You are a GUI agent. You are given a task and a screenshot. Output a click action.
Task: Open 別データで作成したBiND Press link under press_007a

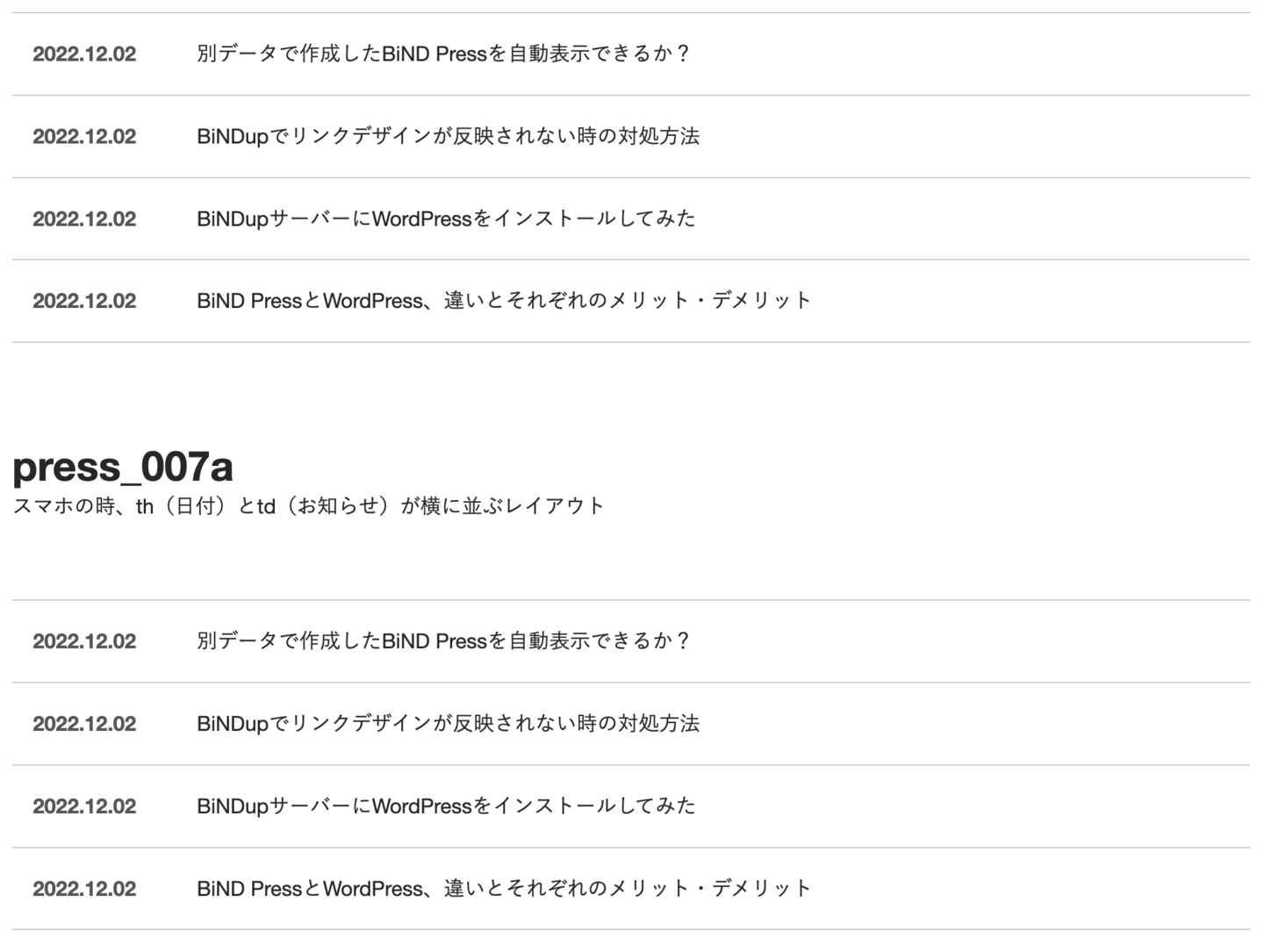coord(443,641)
